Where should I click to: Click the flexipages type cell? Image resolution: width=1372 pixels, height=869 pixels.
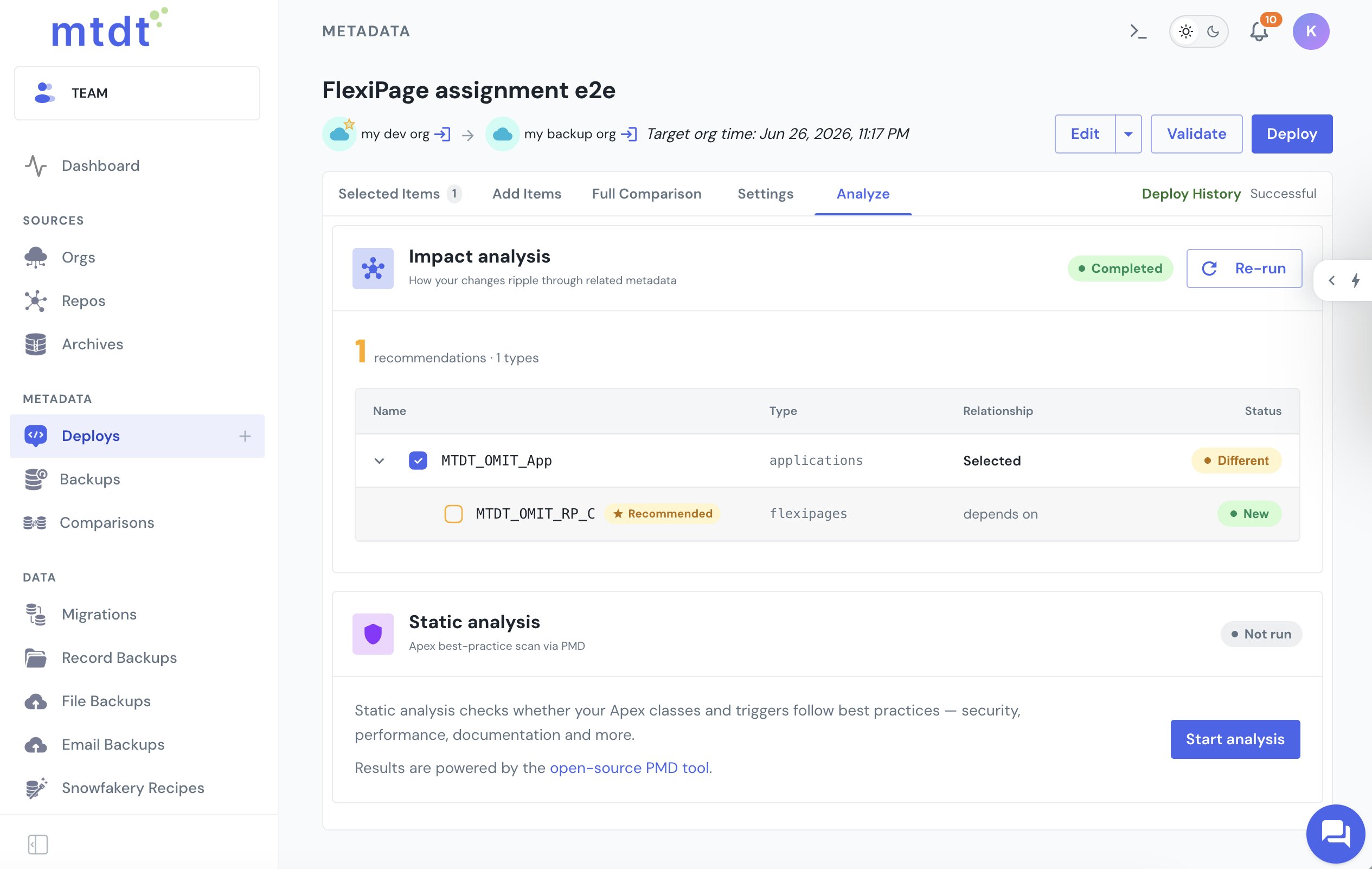tap(808, 513)
